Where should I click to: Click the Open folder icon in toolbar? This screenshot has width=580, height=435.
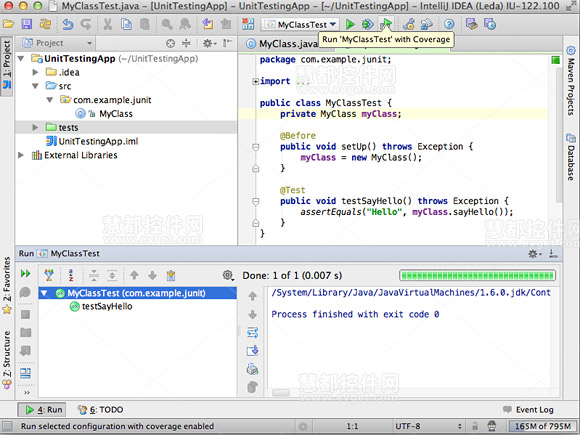click(8, 24)
